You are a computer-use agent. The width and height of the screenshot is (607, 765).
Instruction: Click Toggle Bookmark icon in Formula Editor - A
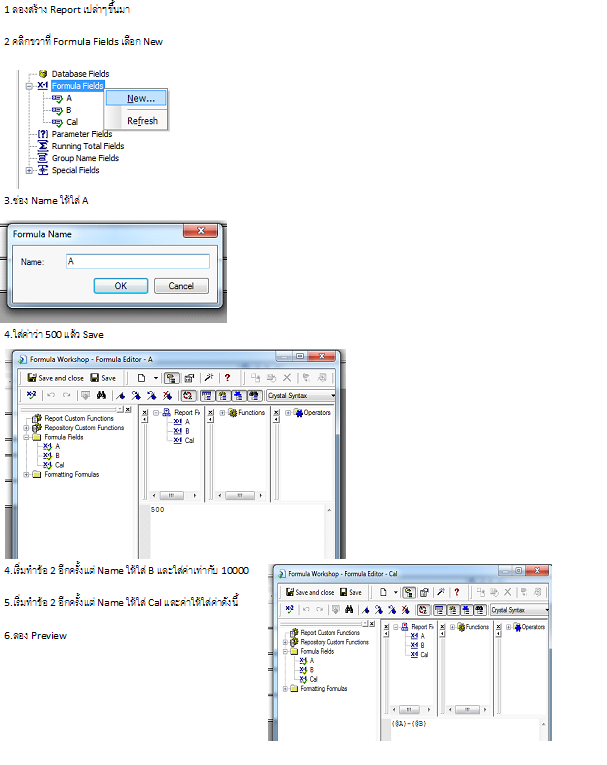121,396
